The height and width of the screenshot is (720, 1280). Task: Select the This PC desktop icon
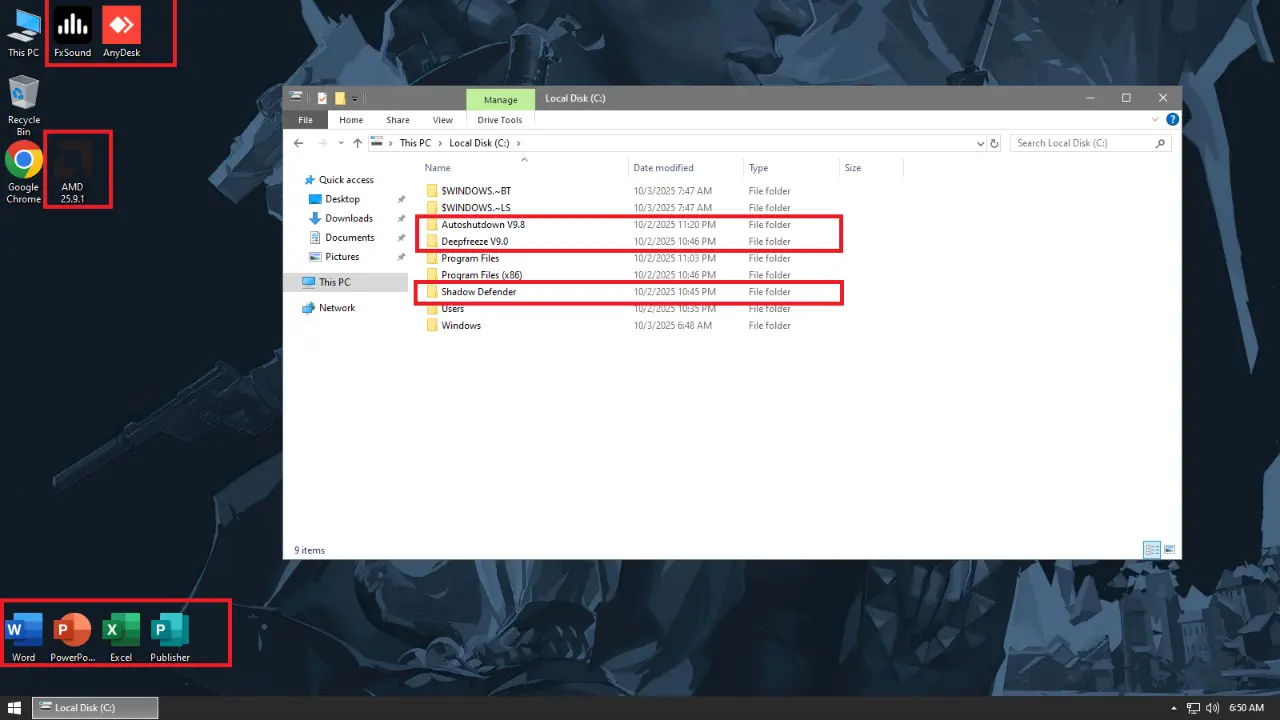pyautogui.click(x=23, y=32)
